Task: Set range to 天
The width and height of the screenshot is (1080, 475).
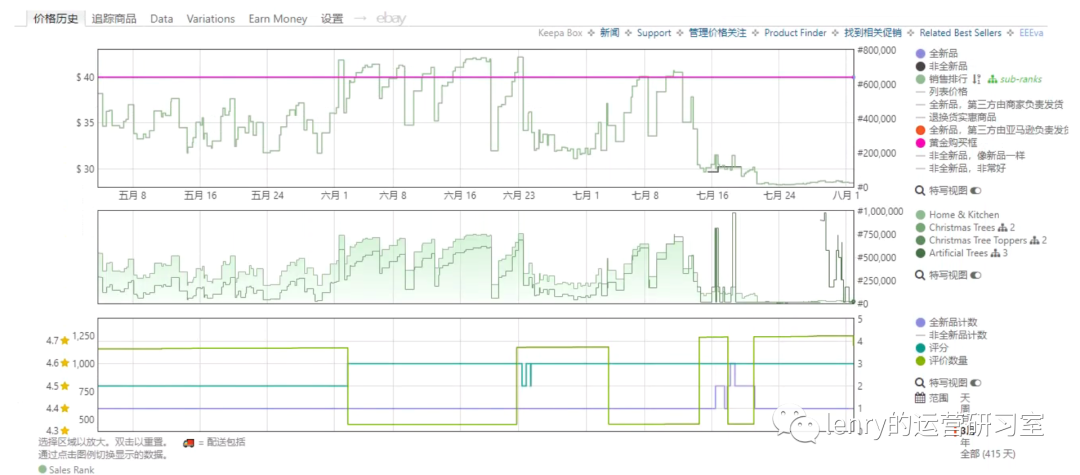Action: [965, 398]
